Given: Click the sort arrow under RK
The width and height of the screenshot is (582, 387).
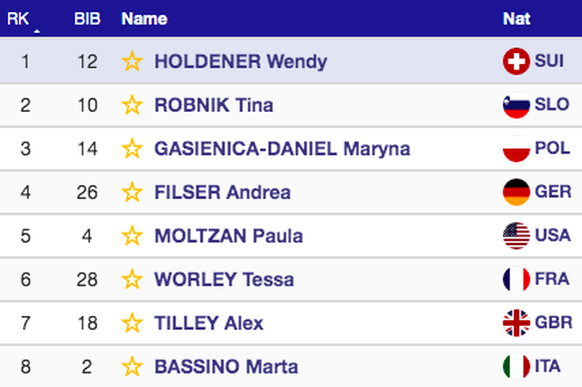Looking at the screenshot, I should tap(37, 32).
